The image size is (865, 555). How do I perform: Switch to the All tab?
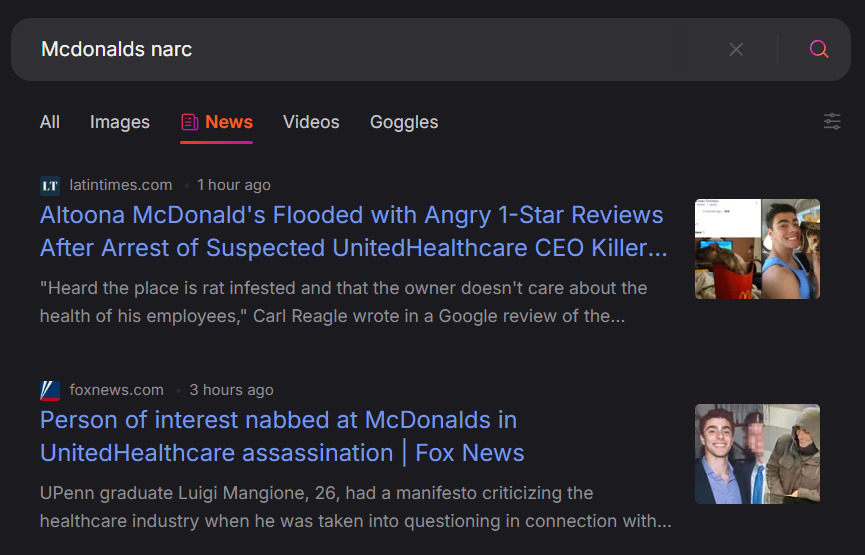(50, 122)
